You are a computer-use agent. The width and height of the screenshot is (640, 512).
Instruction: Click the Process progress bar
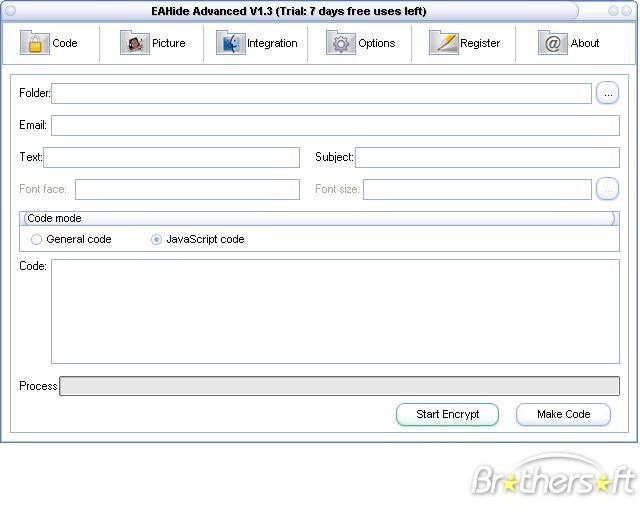[x=339, y=386]
